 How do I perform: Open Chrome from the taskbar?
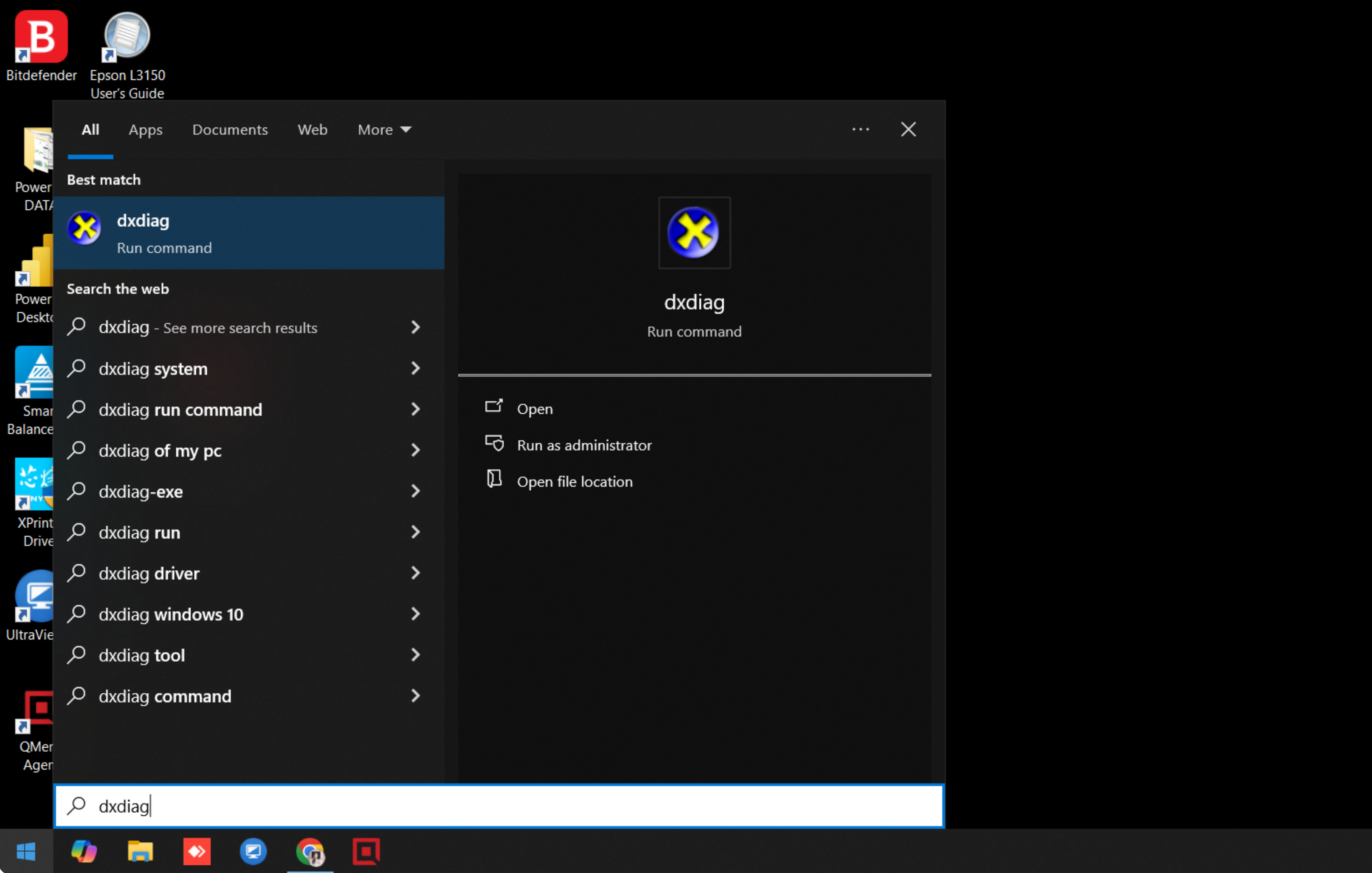coord(310,851)
